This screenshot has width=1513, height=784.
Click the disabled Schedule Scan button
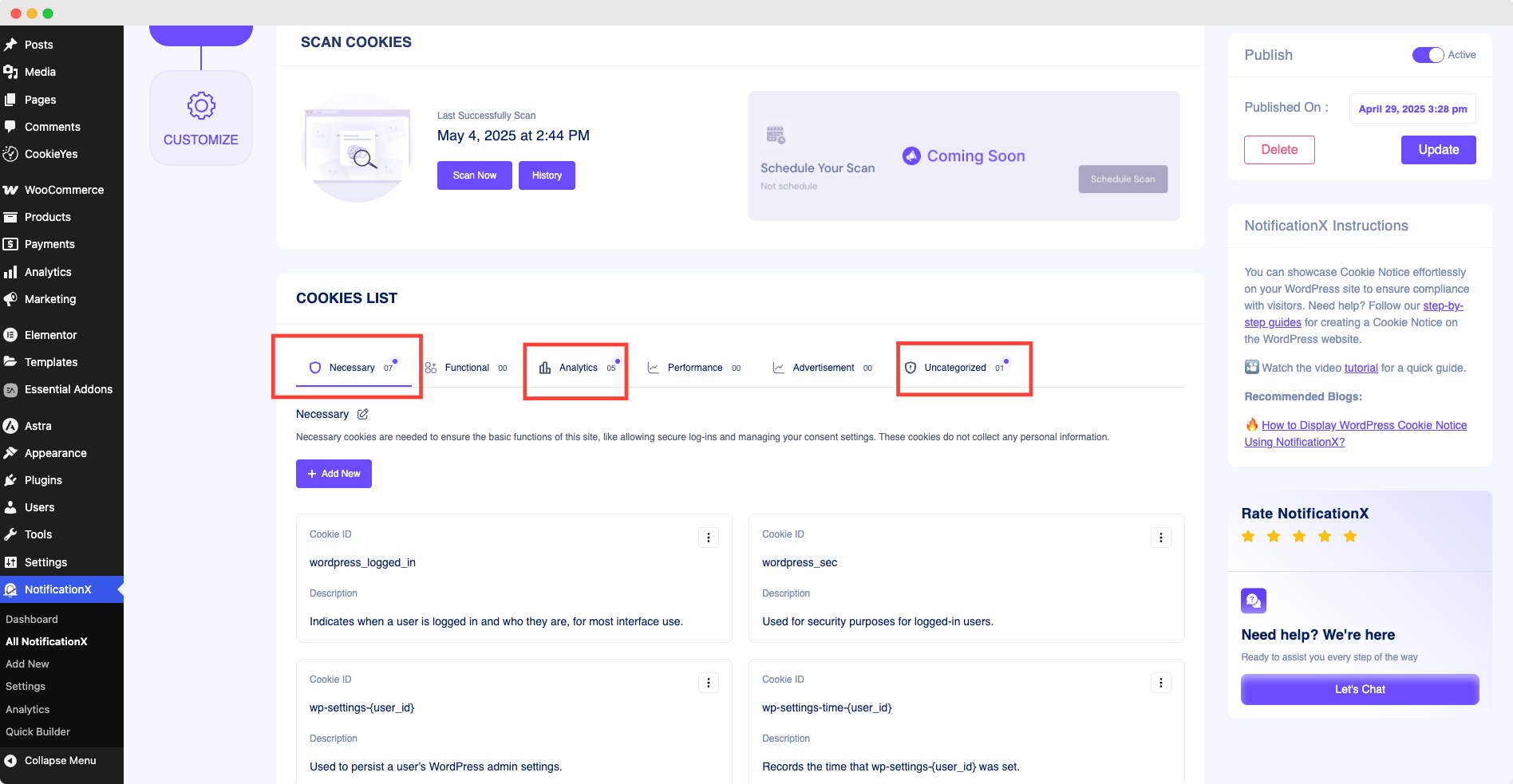(1123, 179)
